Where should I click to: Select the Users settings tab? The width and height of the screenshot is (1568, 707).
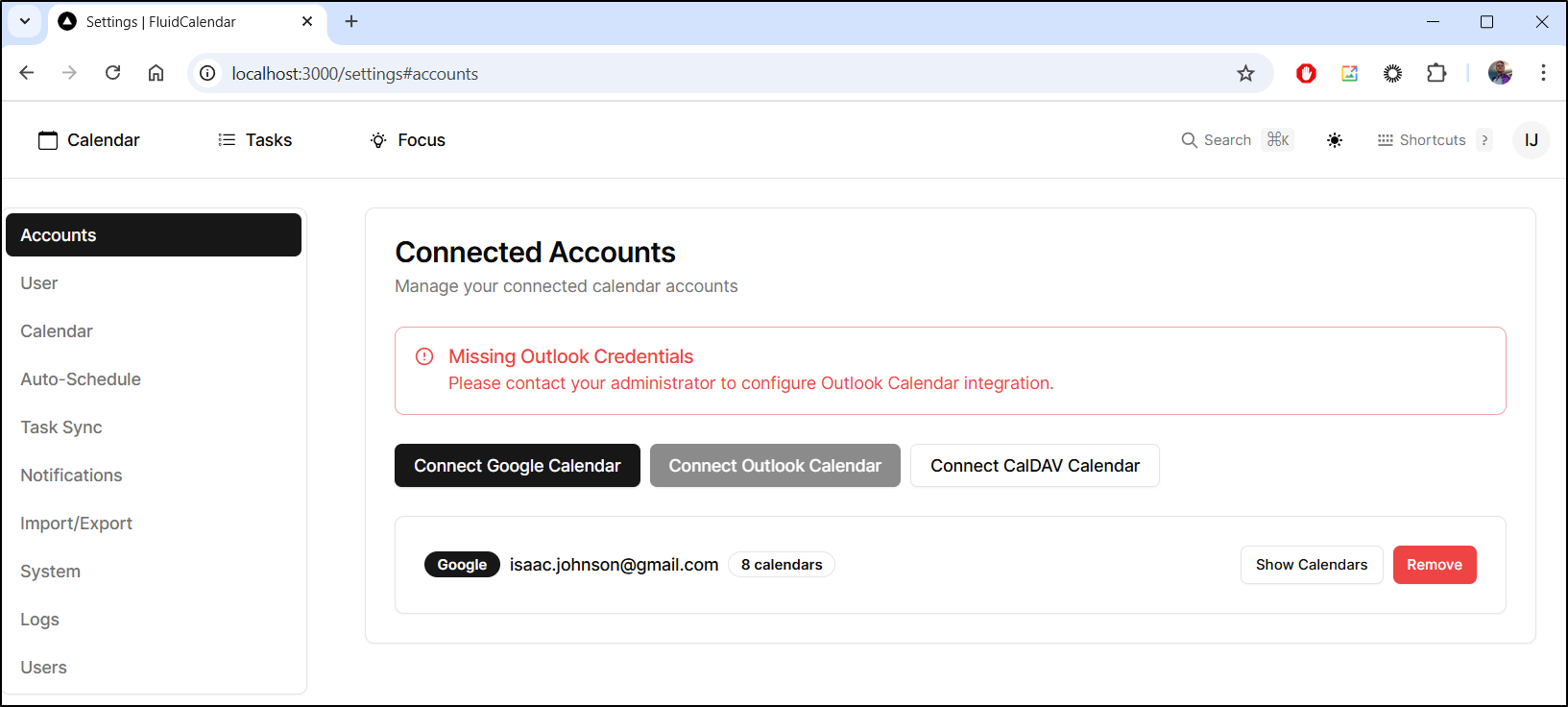coord(154,668)
